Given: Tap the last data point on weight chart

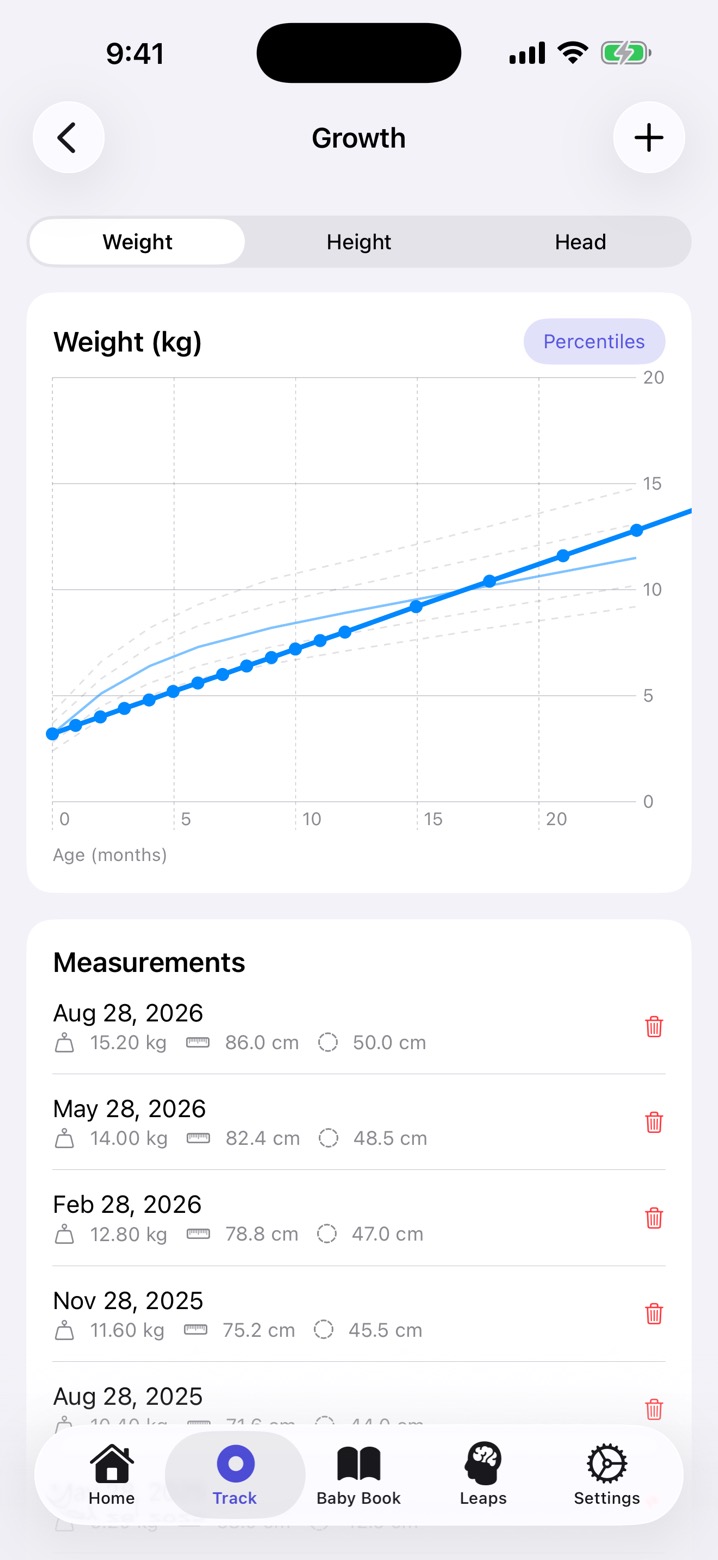Looking at the screenshot, I should tap(636, 530).
